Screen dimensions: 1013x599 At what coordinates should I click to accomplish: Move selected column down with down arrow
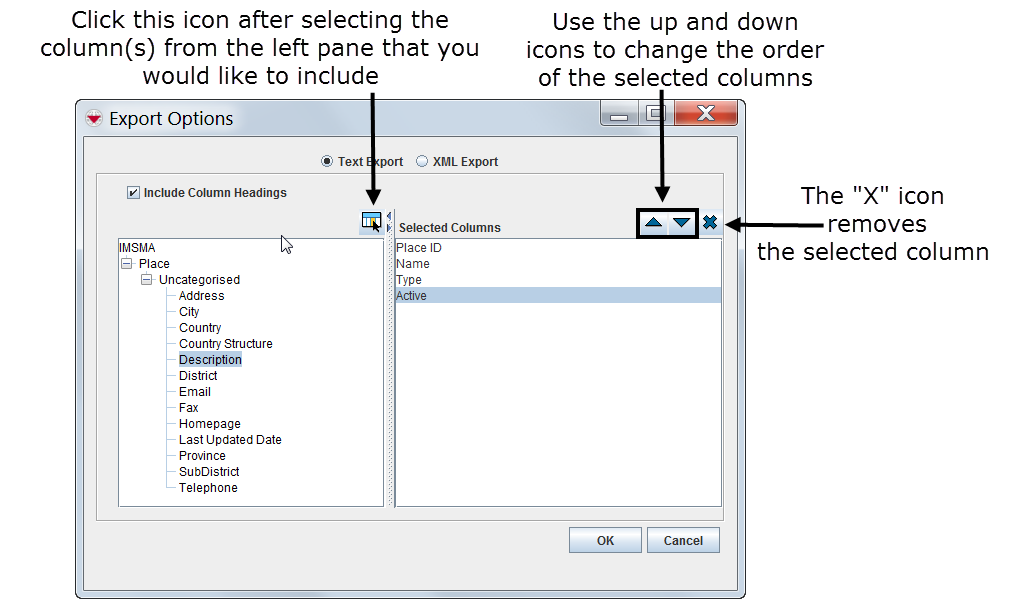pos(681,223)
